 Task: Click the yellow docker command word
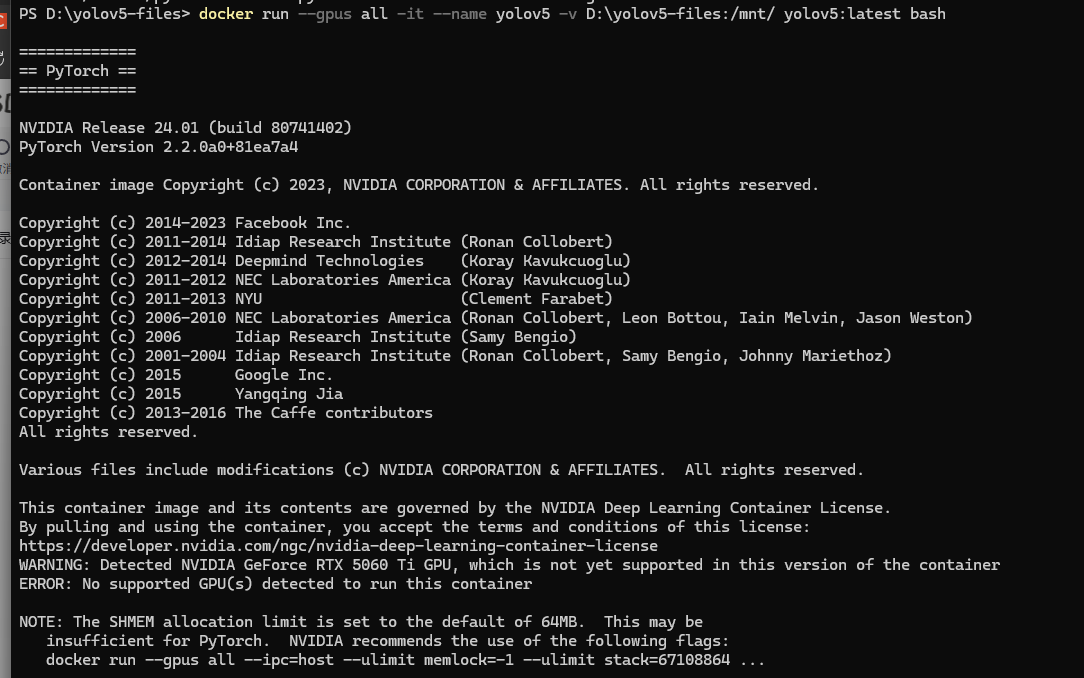pos(225,14)
